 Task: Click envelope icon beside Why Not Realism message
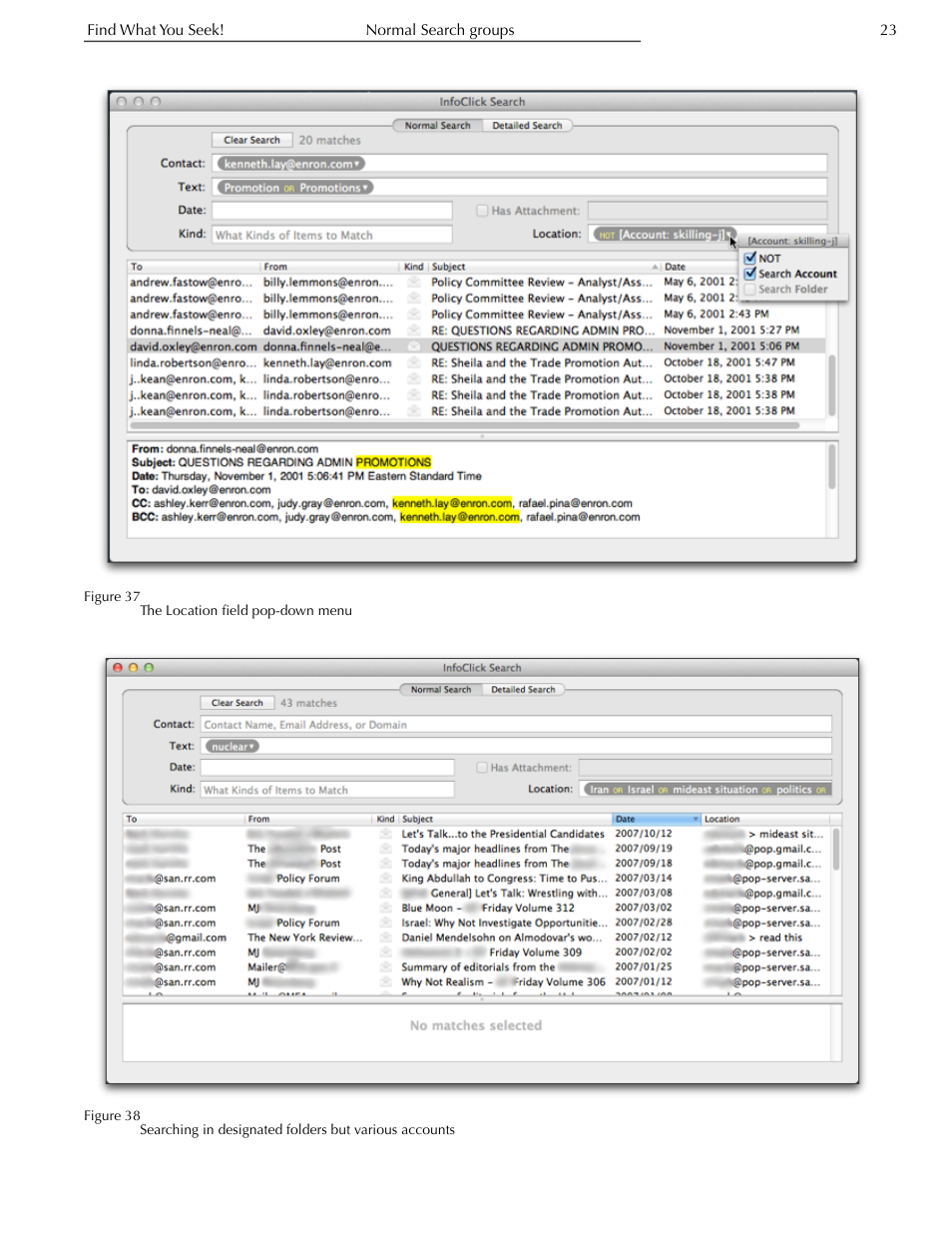tap(385, 982)
